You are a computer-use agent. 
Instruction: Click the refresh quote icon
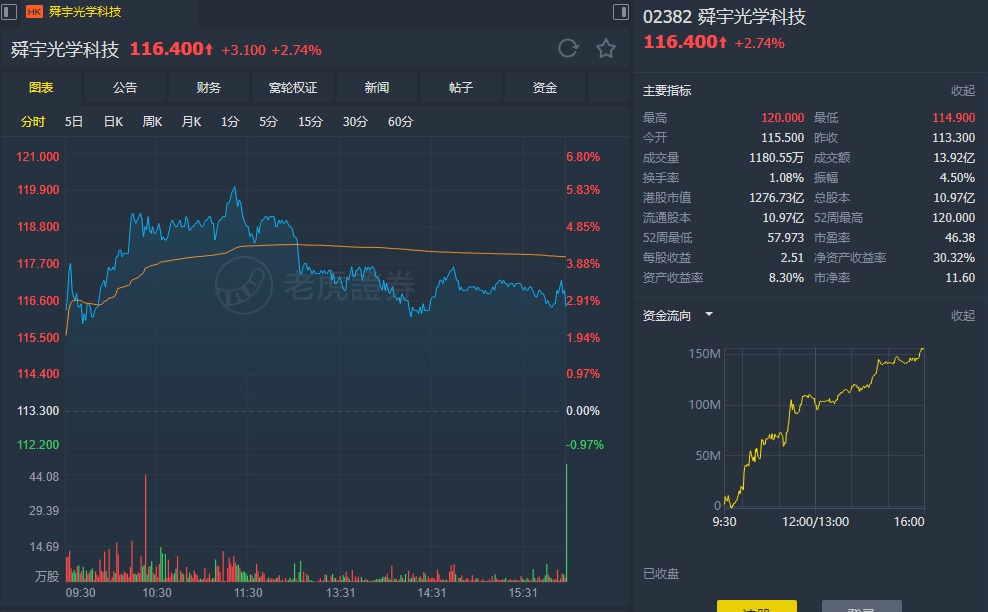tap(567, 48)
